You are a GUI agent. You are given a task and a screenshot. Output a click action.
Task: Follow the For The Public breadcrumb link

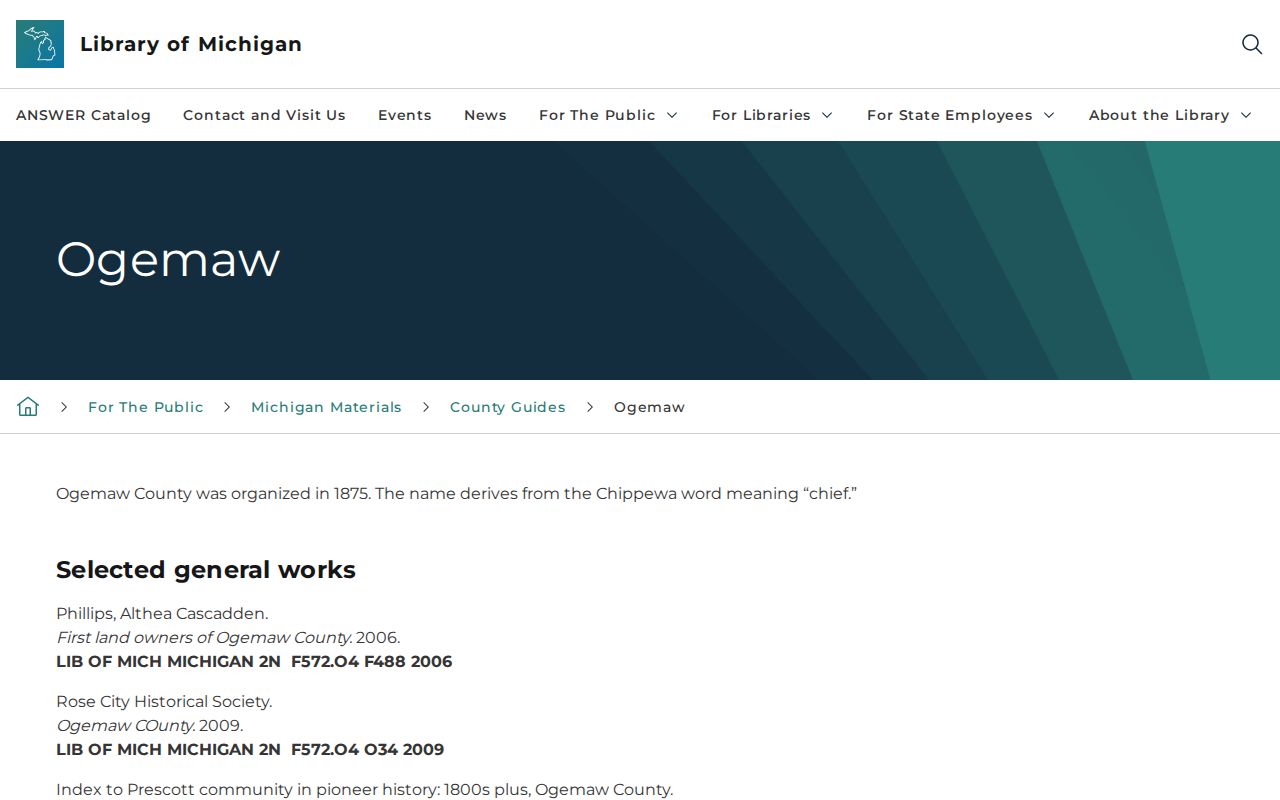click(146, 407)
